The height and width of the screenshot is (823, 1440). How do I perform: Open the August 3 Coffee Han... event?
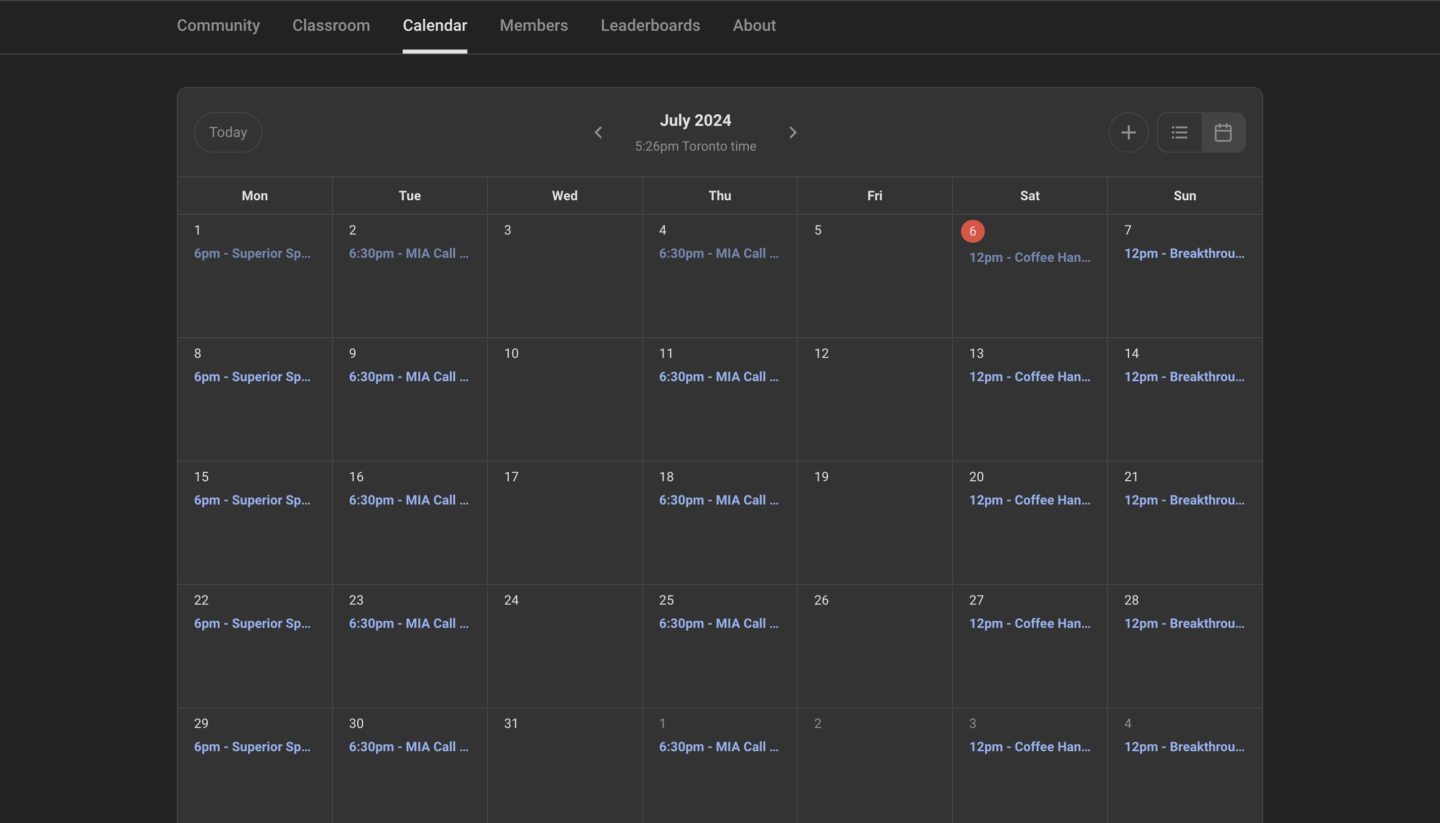(1030, 747)
